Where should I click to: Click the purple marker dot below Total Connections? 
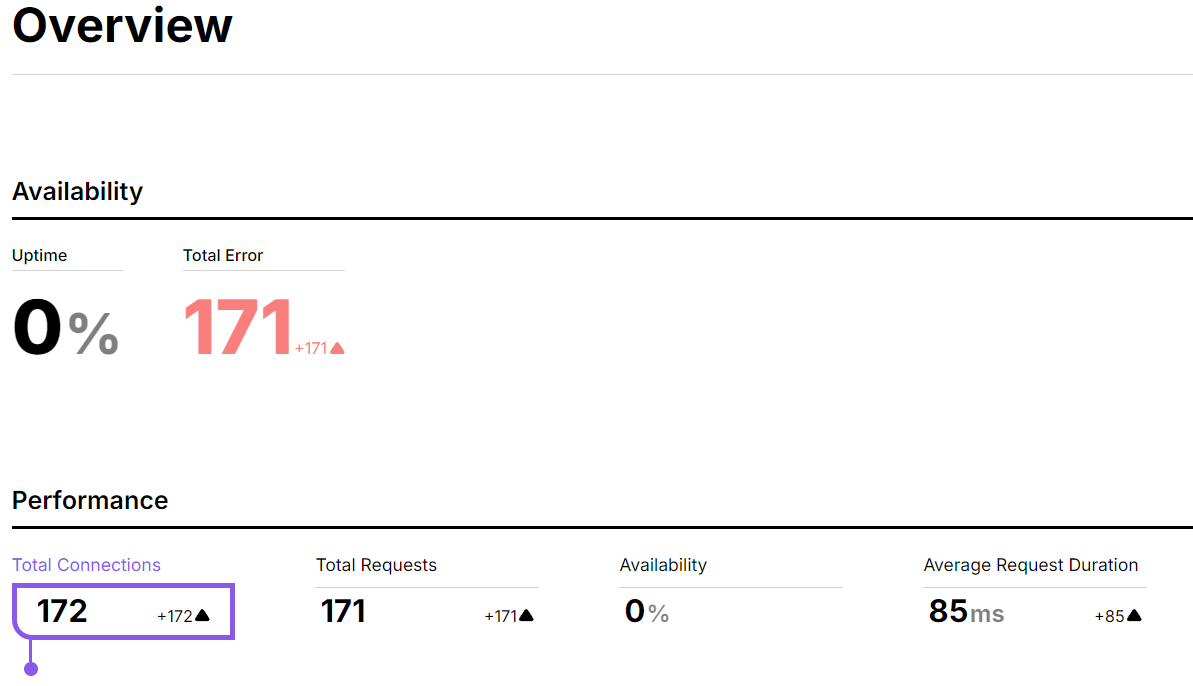31,669
